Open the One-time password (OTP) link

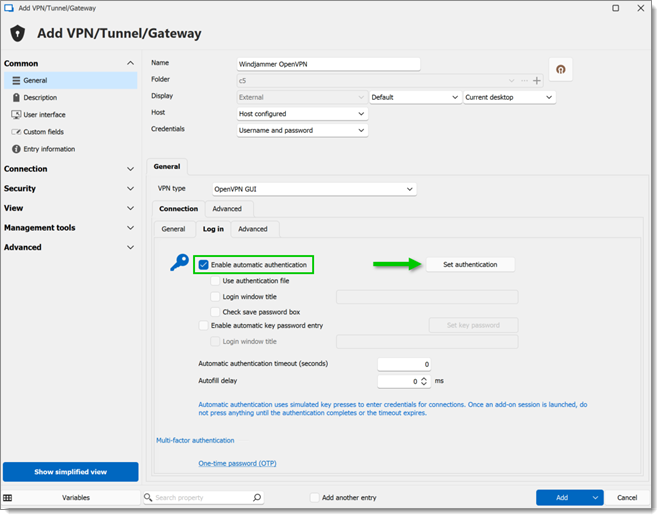coord(237,464)
